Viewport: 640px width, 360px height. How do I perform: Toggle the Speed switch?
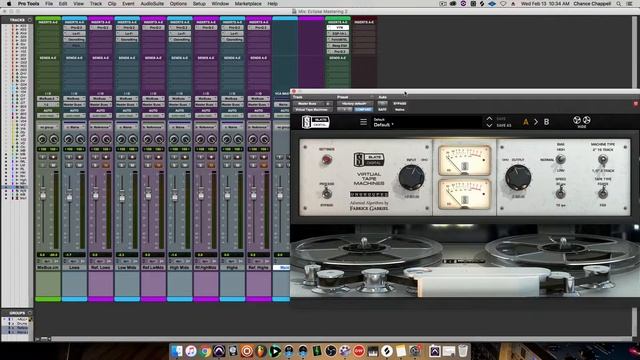(561, 193)
